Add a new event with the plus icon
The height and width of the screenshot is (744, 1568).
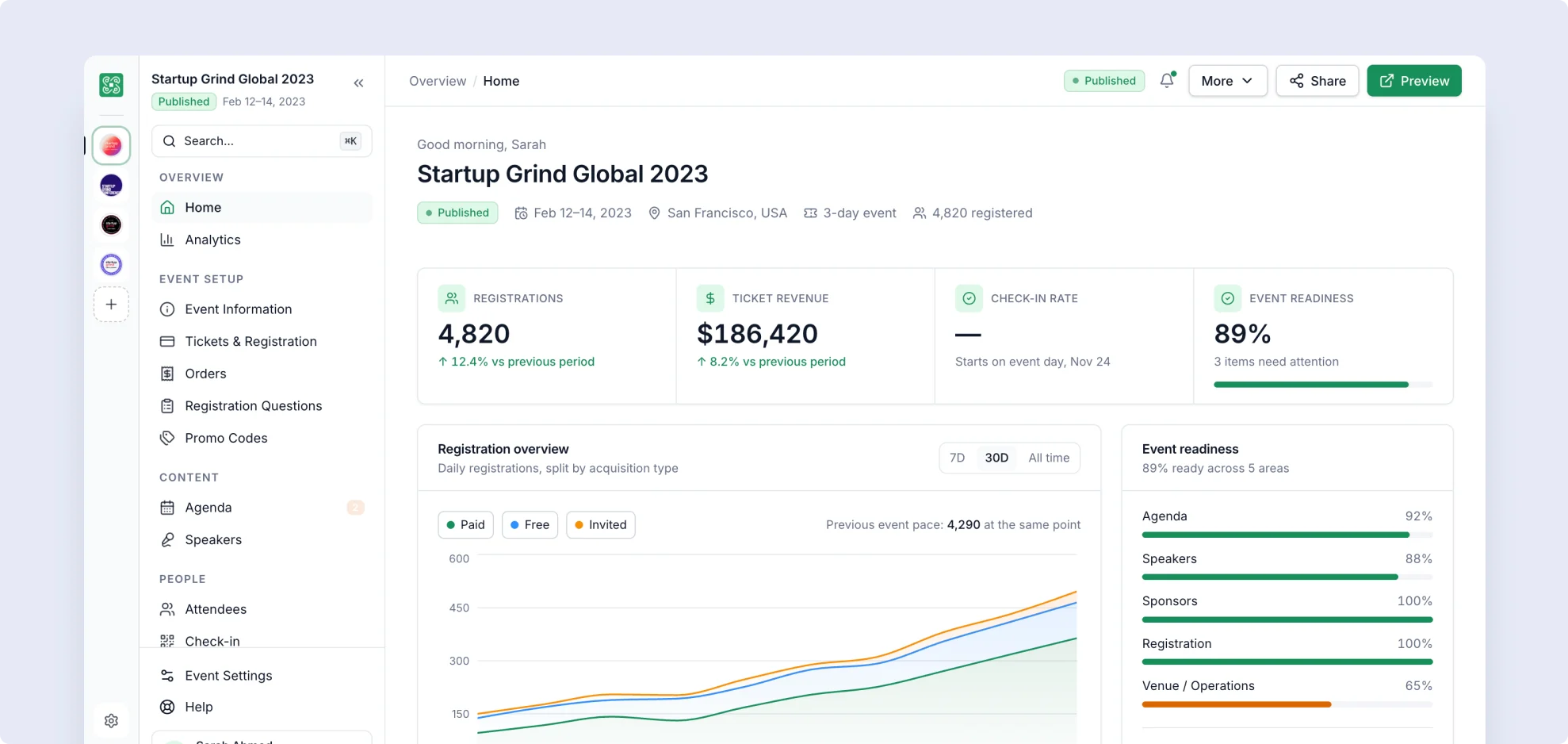pyautogui.click(x=111, y=305)
